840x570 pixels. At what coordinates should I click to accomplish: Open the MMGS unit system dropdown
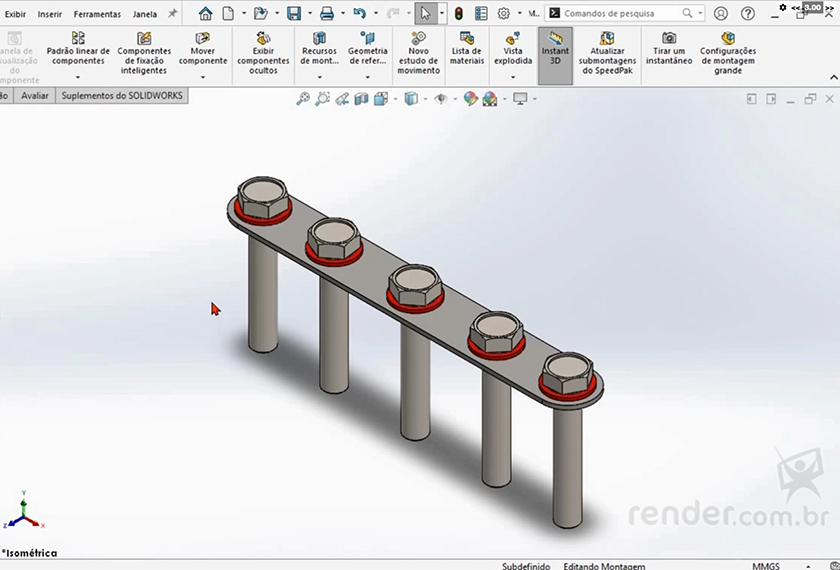tap(766, 565)
